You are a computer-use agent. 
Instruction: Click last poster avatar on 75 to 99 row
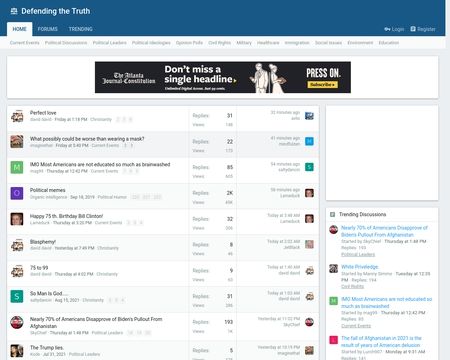[309, 270]
